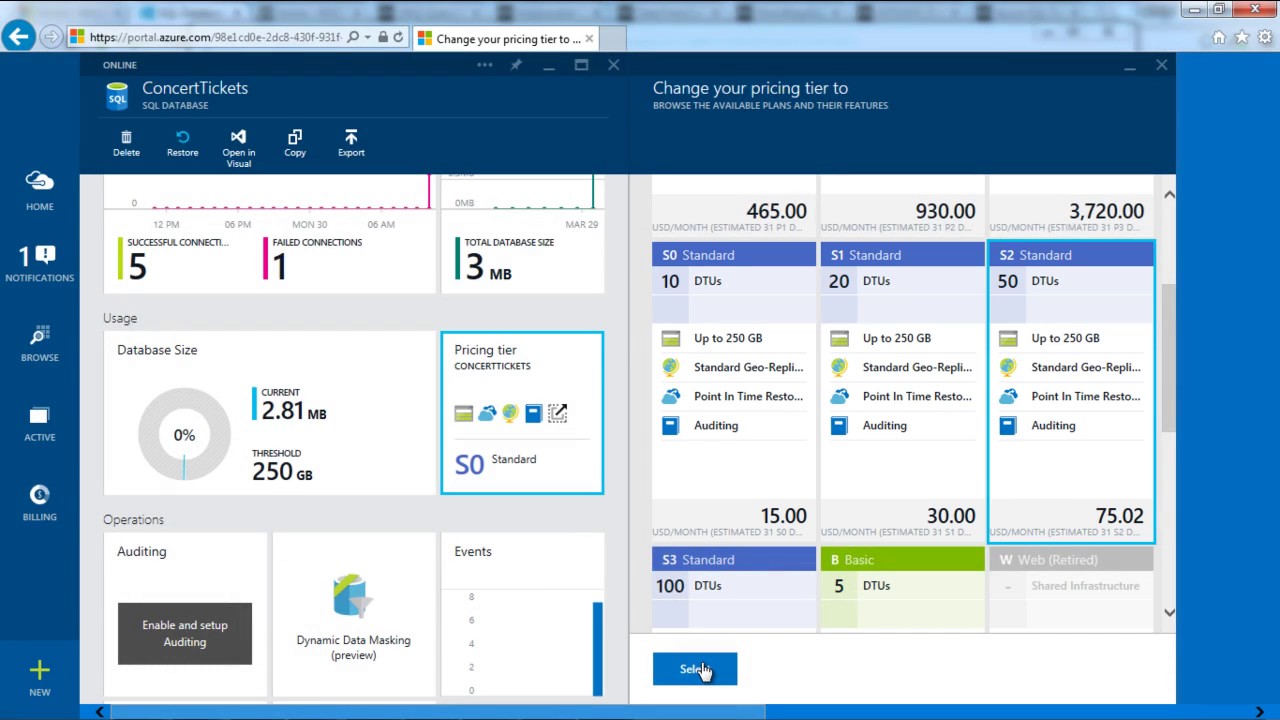The image size is (1280, 720).
Task: Open the address bar dropdown arrow
Action: pyautogui.click(x=368, y=37)
